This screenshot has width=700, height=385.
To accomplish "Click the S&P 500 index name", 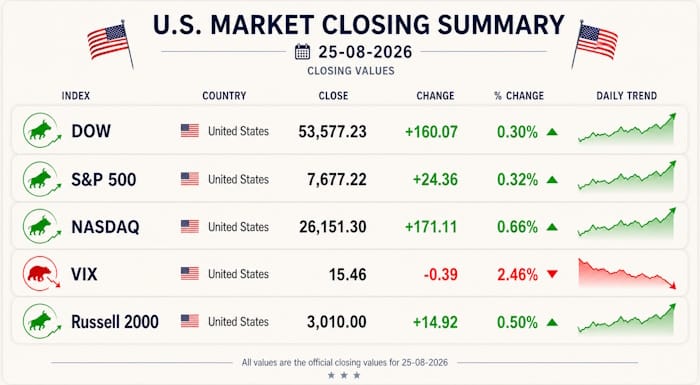I will [104, 179].
